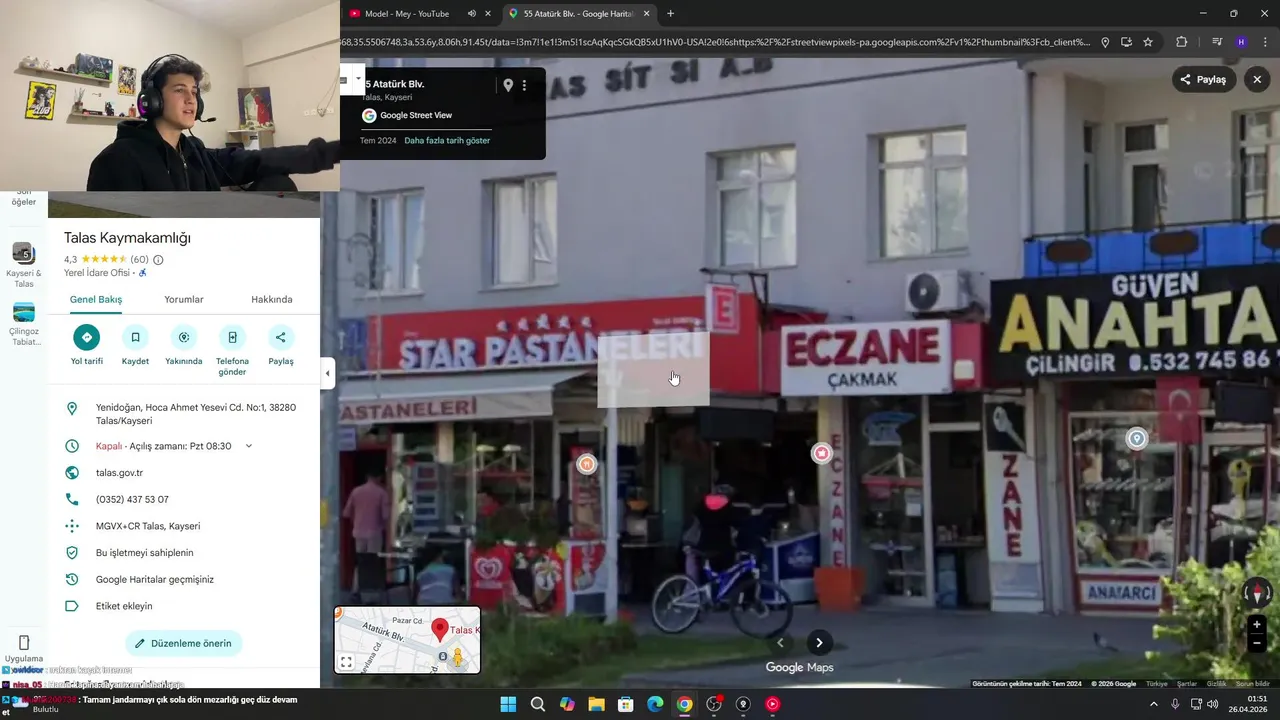Click the orange restaurant marker on Star Pastaneleri
This screenshot has width=1280, height=720.
587,464
